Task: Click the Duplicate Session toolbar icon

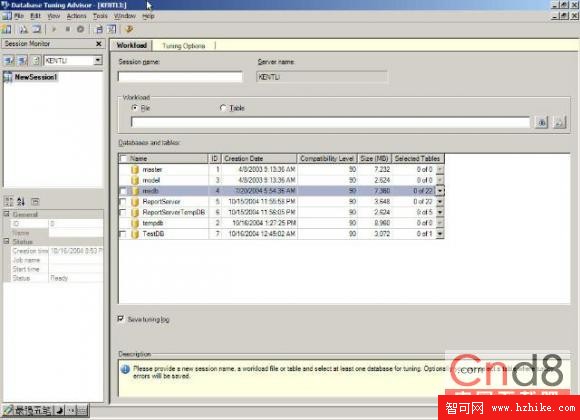Action: pos(37,29)
